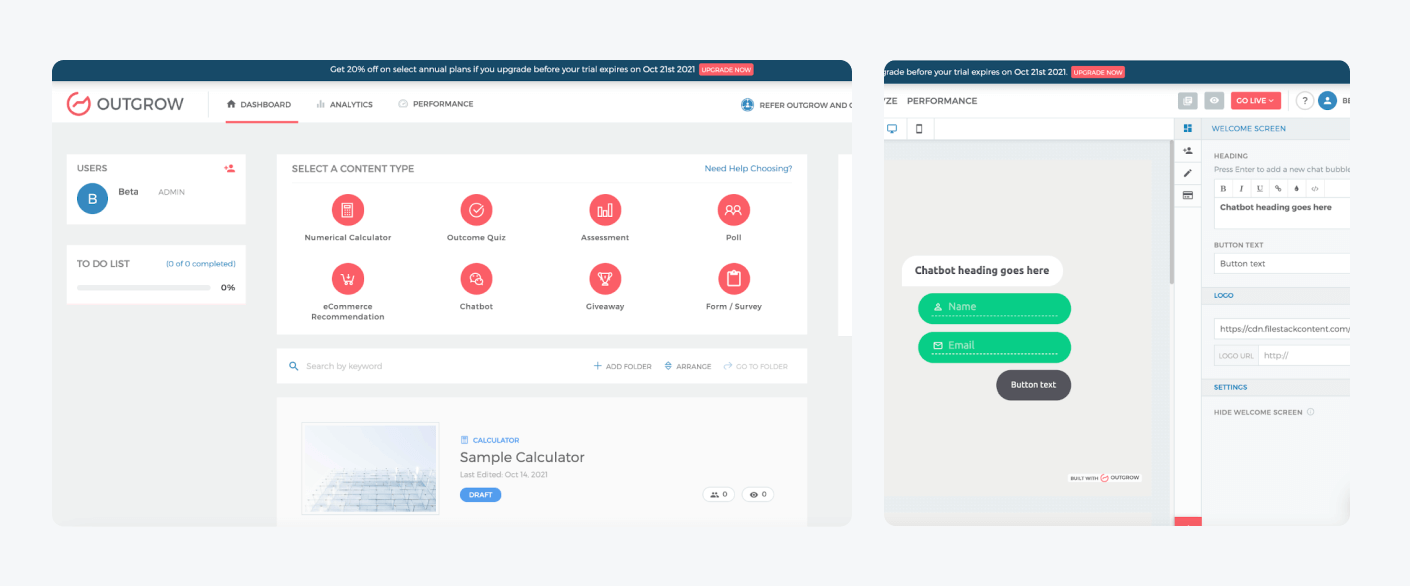Select the eCommerce Recommendation icon
1410x586 pixels.
click(348, 279)
